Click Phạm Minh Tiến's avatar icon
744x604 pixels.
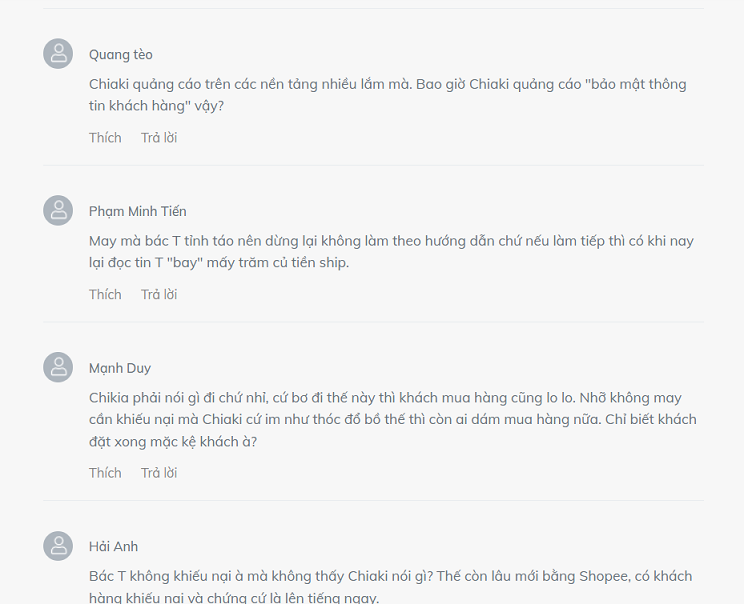point(58,211)
